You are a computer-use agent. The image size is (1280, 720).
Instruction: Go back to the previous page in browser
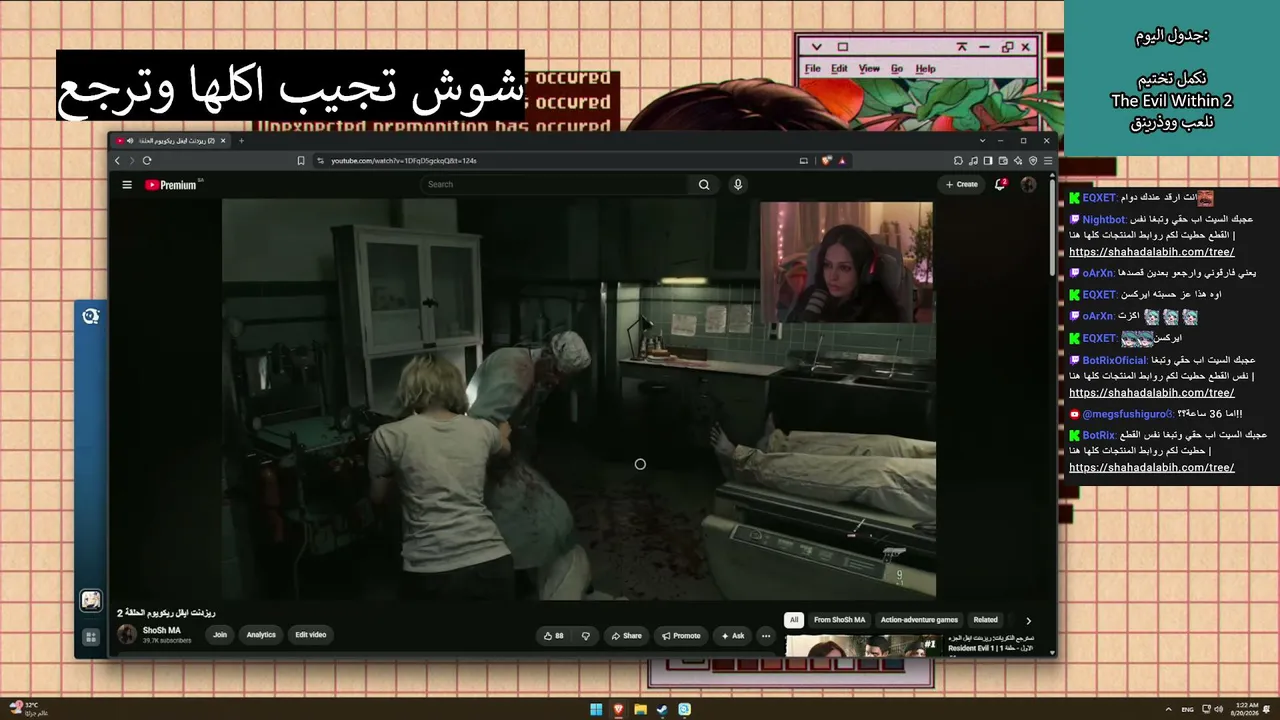pyautogui.click(x=117, y=160)
